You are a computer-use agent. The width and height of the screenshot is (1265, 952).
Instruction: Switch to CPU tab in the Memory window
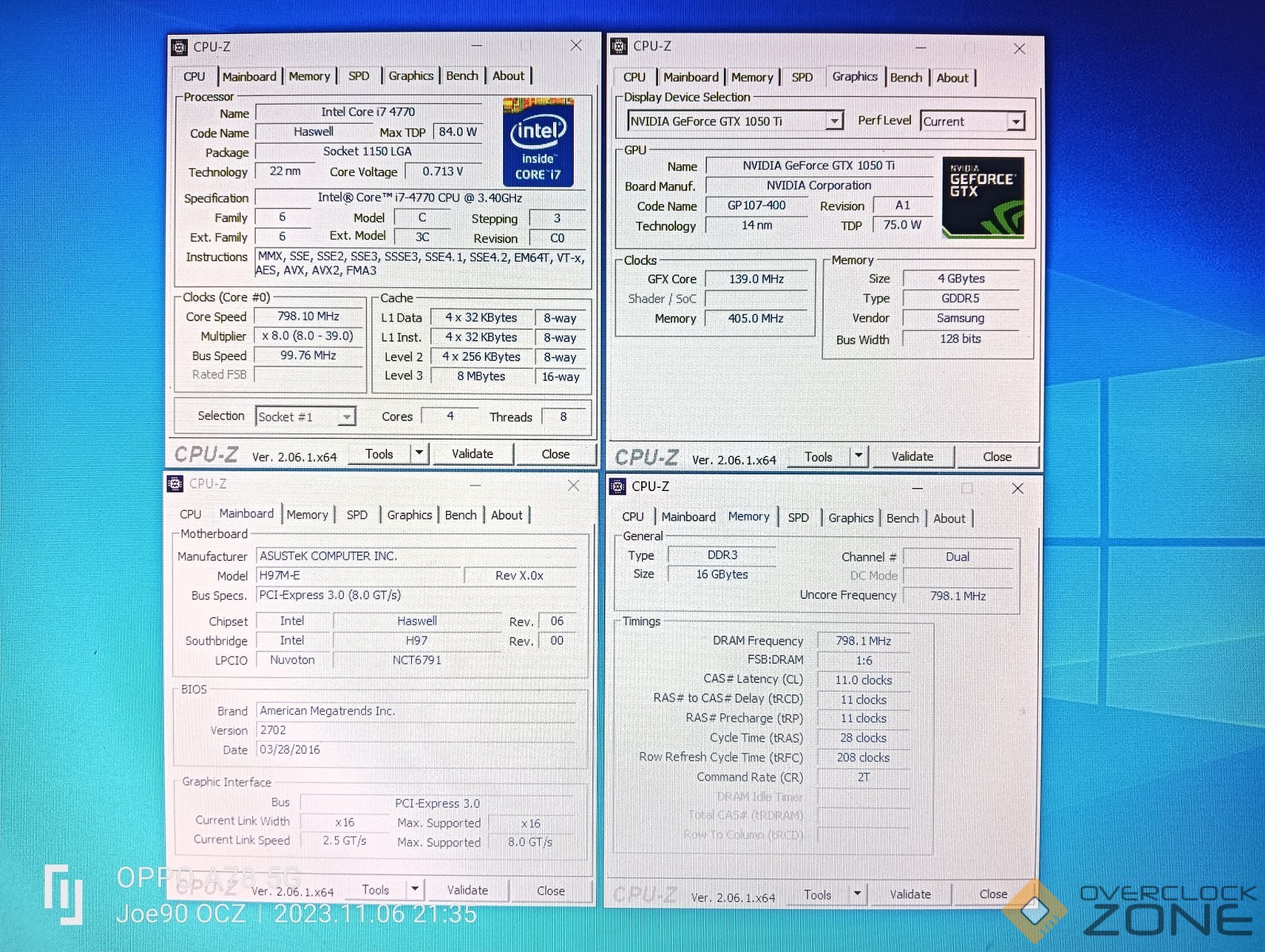(632, 516)
